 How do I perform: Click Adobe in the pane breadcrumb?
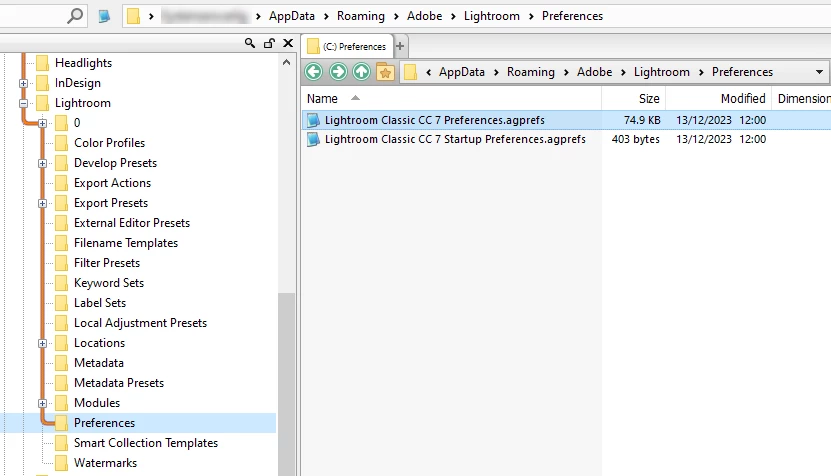point(595,72)
